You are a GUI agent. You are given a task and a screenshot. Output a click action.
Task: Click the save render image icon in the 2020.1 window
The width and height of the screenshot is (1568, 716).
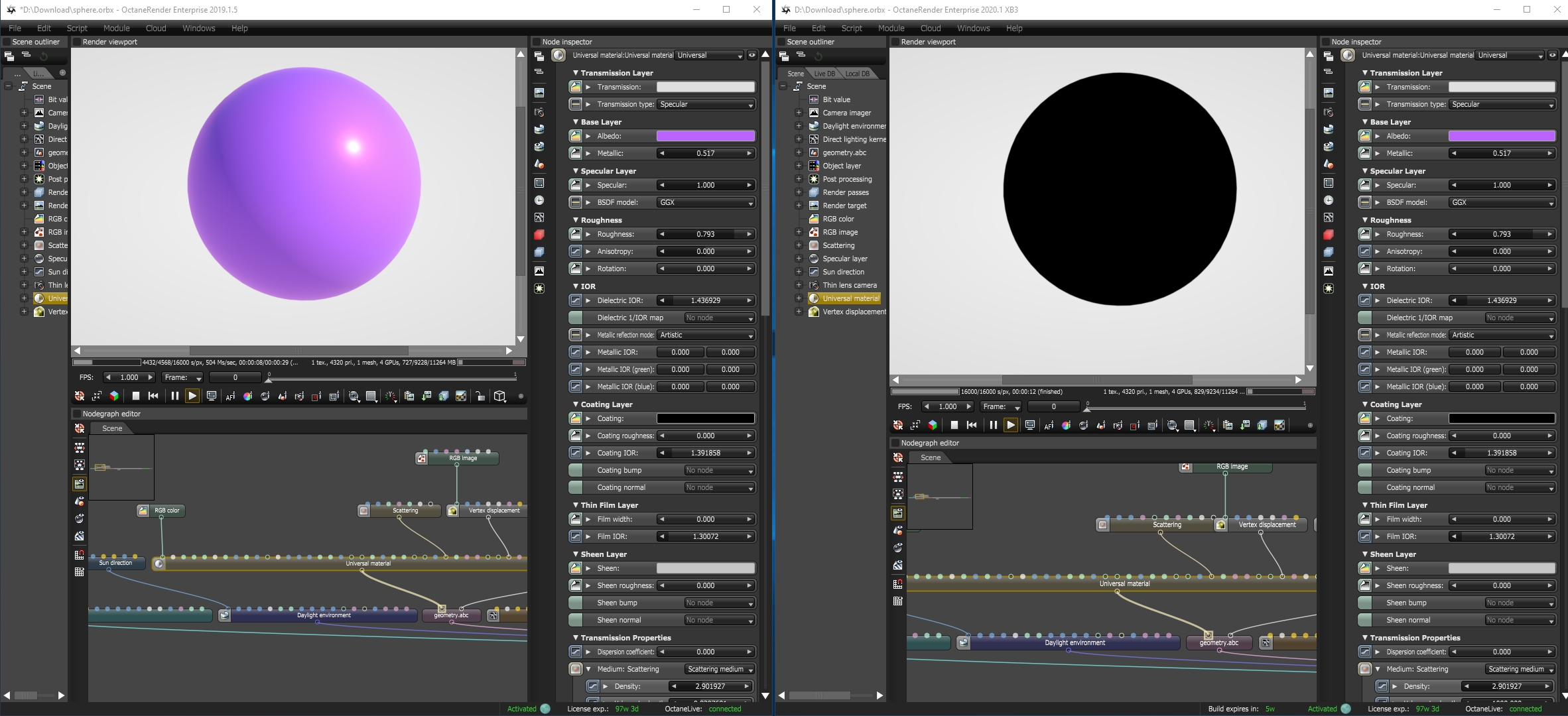1245,426
